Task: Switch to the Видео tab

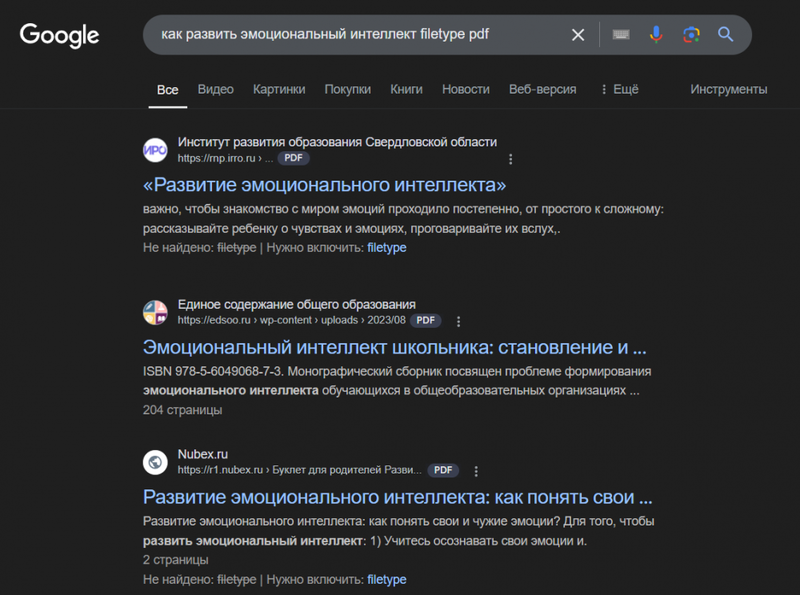Action: click(x=215, y=89)
